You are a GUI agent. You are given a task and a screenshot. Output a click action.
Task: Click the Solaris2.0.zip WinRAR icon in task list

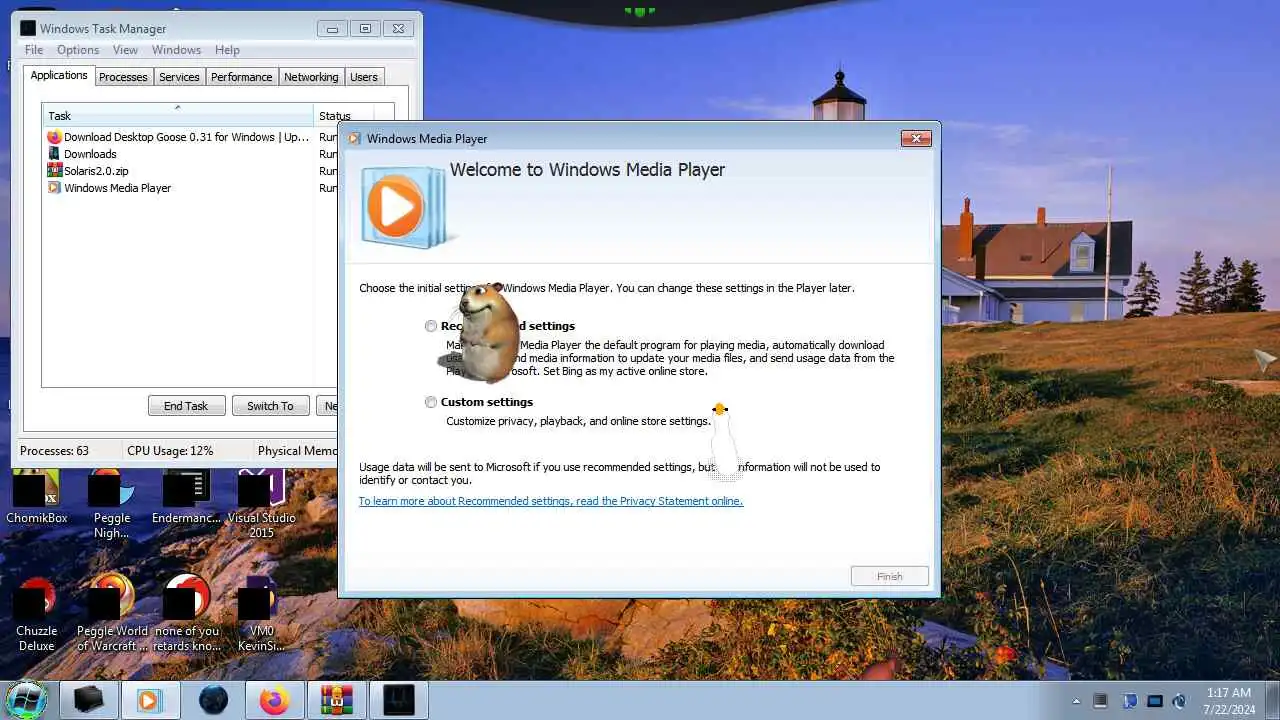(x=54, y=171)
